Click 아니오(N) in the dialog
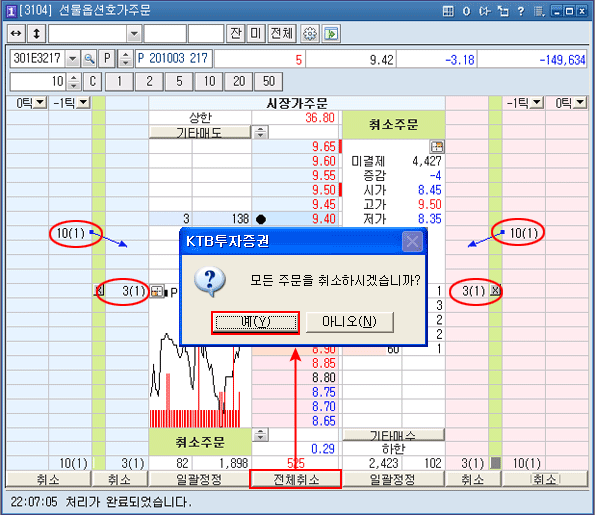 [x=349, y=322]
